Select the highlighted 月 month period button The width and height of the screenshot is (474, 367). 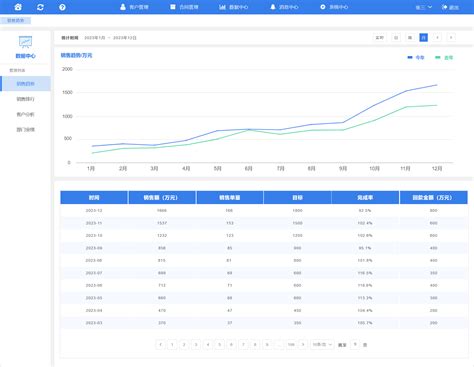point(423,38)
